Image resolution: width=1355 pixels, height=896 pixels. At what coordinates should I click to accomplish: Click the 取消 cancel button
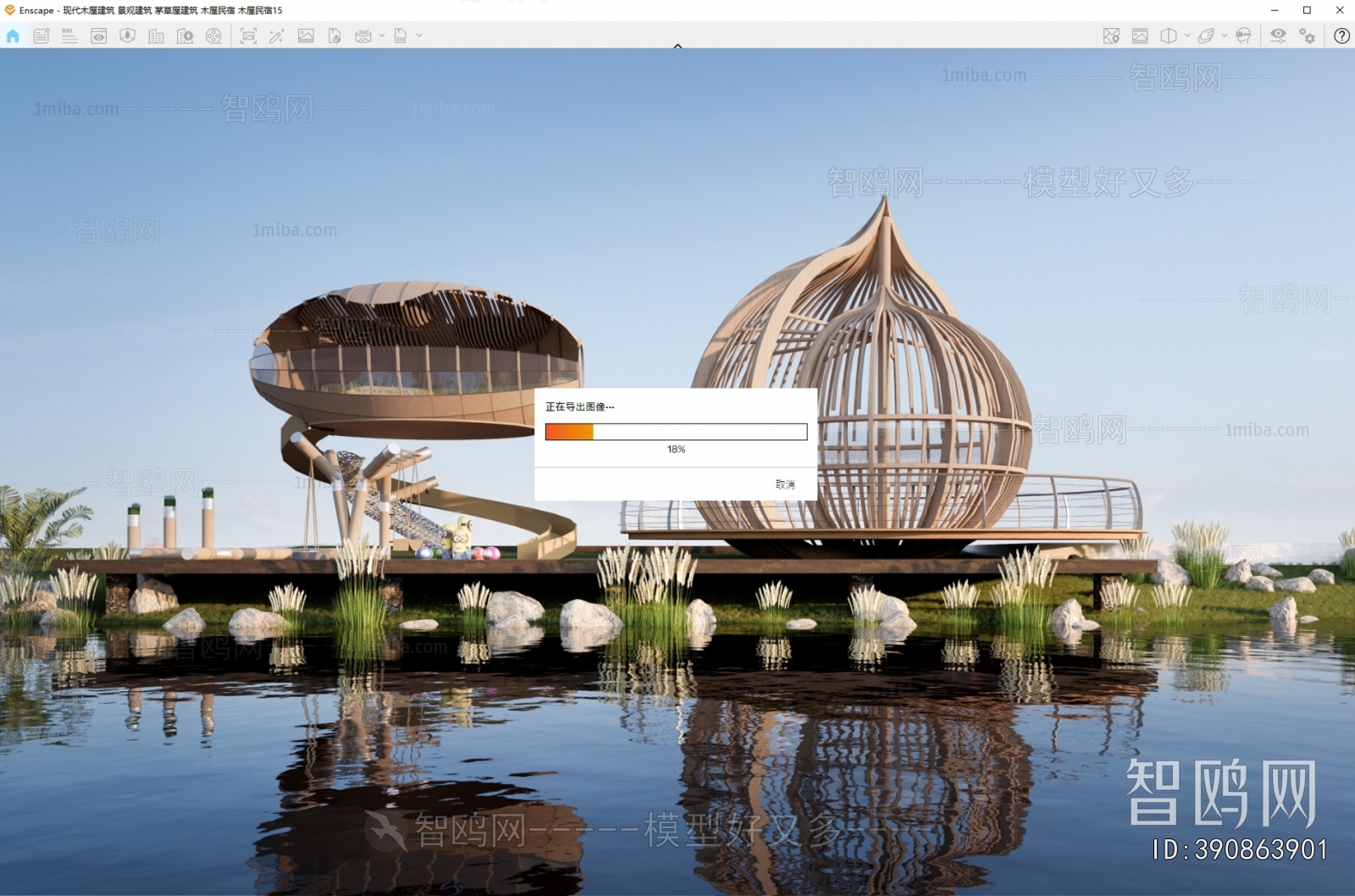pyautogui.click(x=785, y=484)
